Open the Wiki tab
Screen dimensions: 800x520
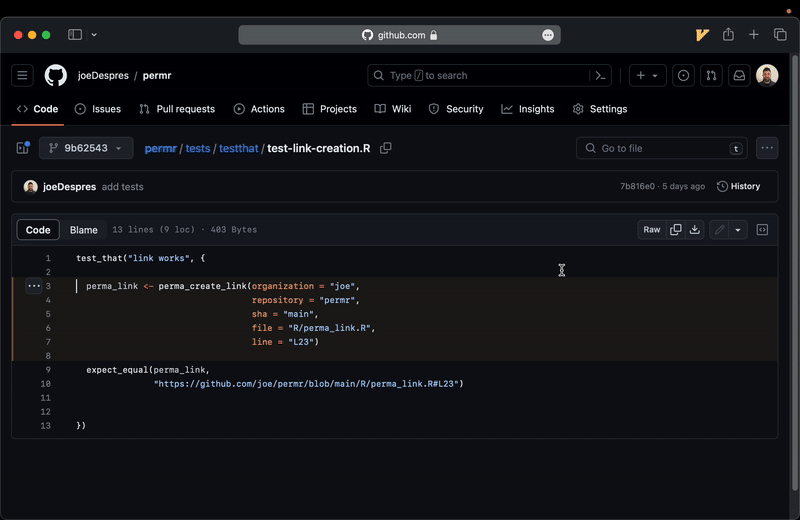pos(393,109)
